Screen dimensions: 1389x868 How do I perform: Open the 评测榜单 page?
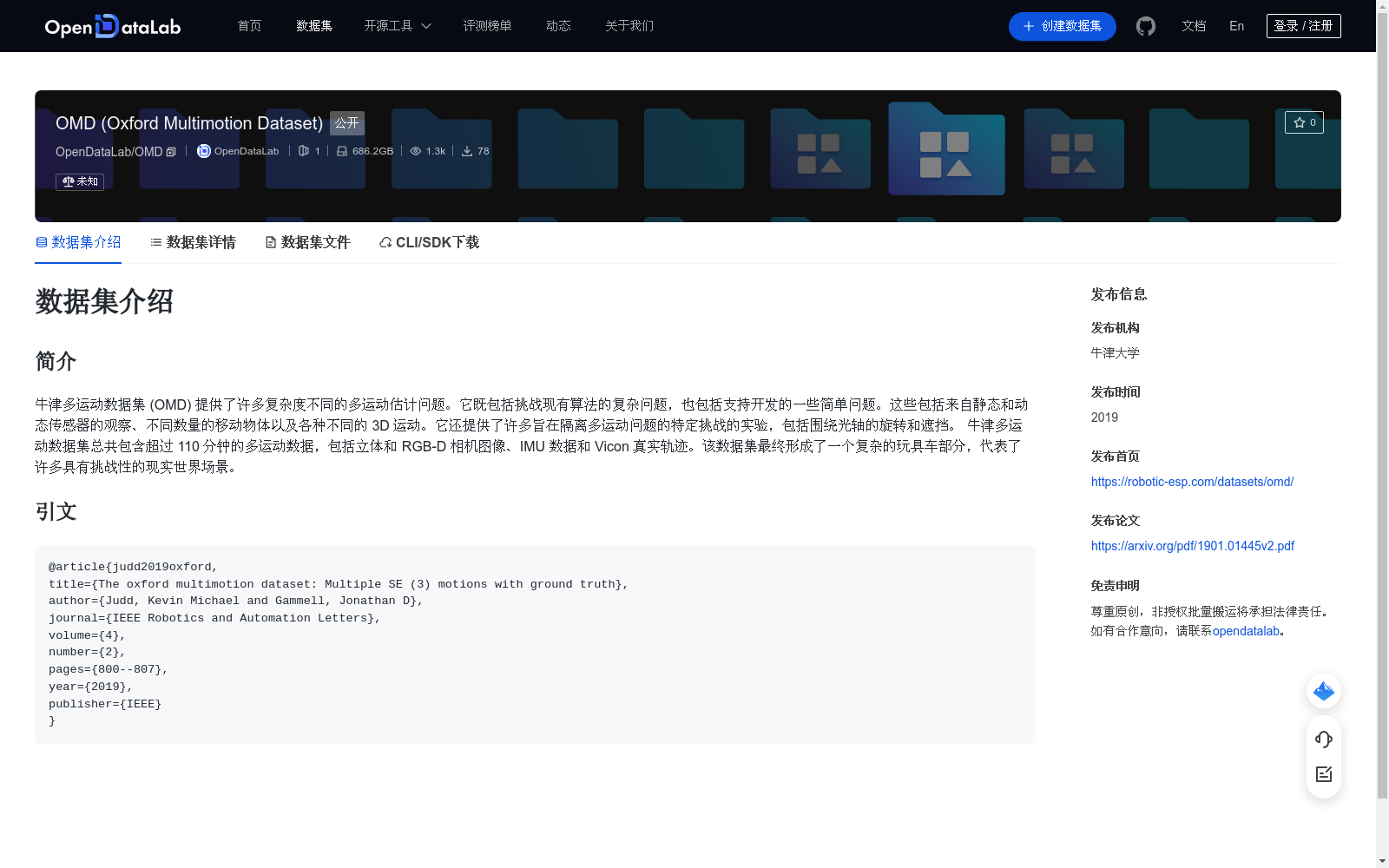pyautogui.click(x=487, y=26)
